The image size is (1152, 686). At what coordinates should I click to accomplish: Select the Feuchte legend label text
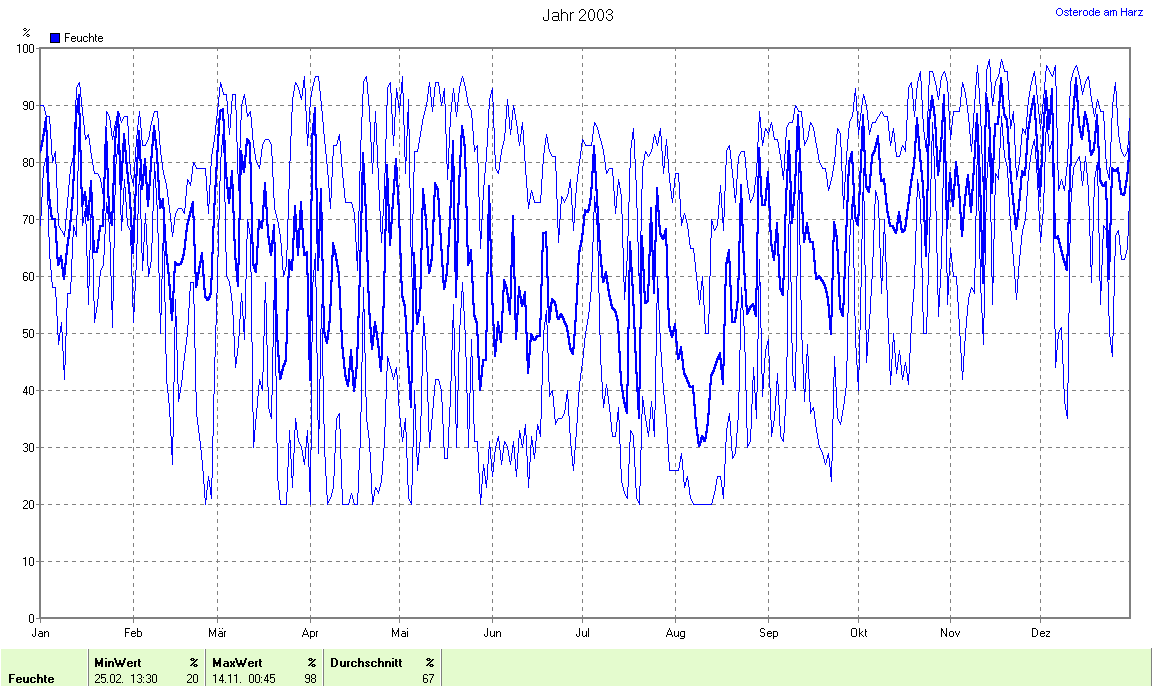(83, 38)
